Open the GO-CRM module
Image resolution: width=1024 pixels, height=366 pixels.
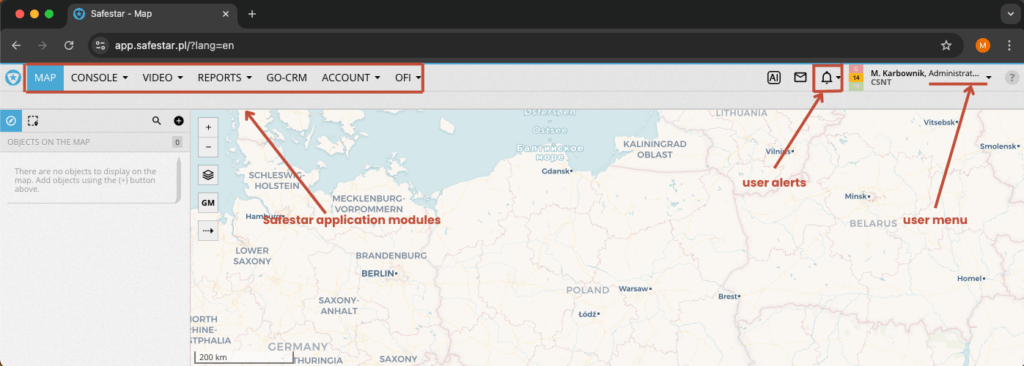pos(287,78)
